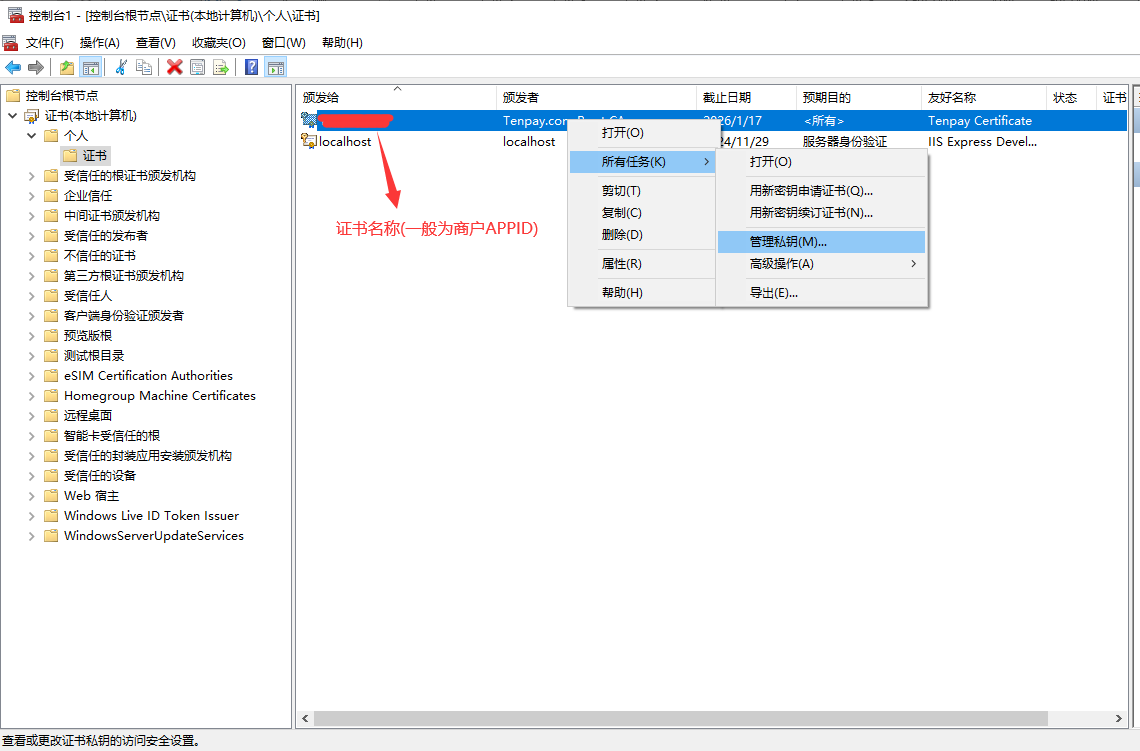
Task: Toggle the show/hide action pane icon
Action: pyautogui.click(x=276, y=68)
